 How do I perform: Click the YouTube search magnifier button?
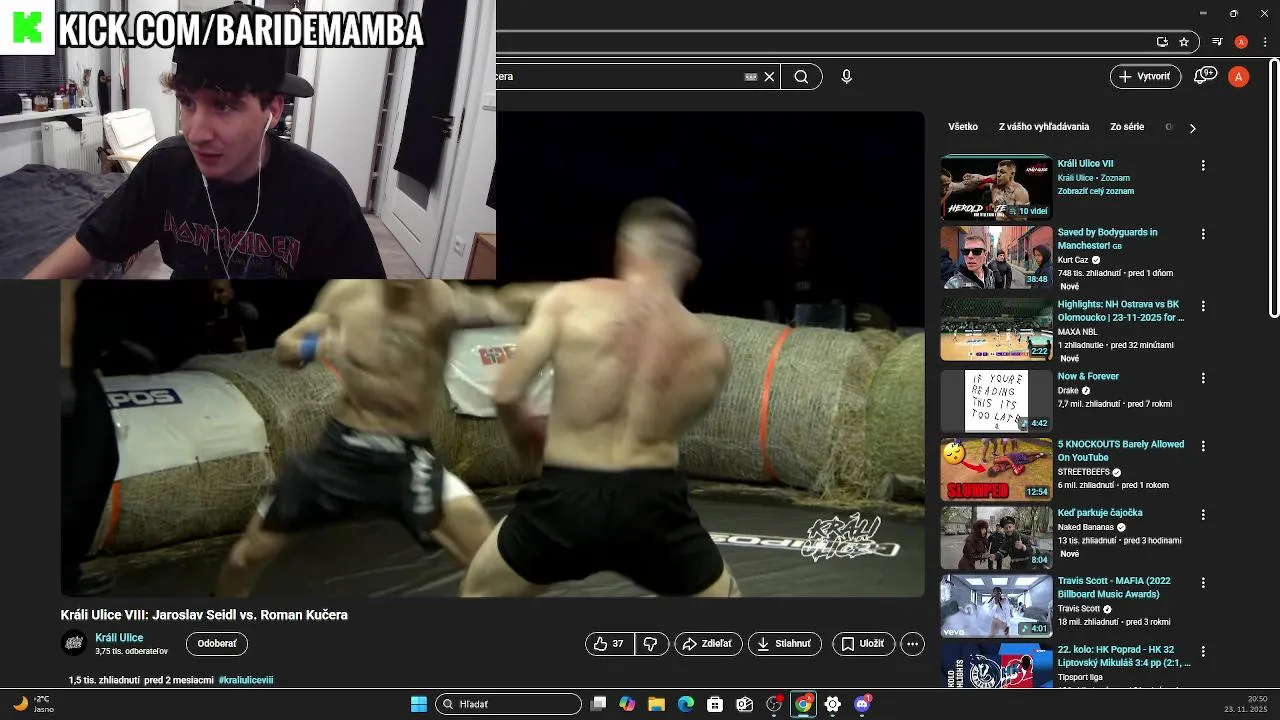801,76
